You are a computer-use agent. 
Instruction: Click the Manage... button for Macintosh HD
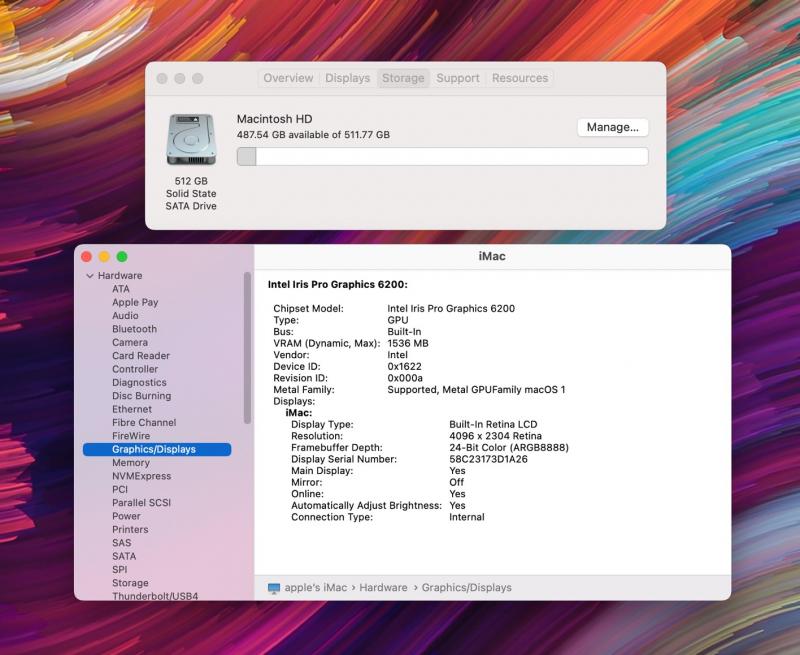(x=612, y=127)
